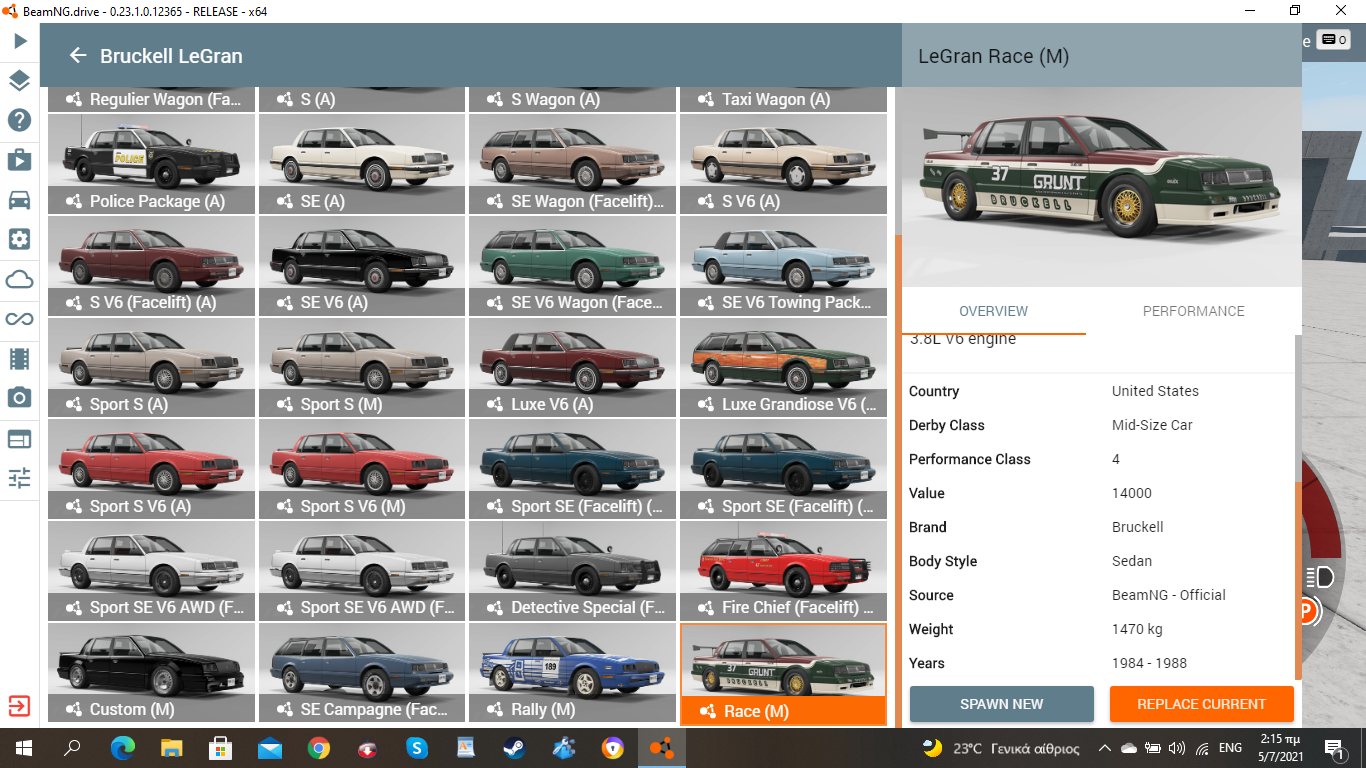
Task: Select the S V6 (A) configuration
Action: (x=784, y=164)
